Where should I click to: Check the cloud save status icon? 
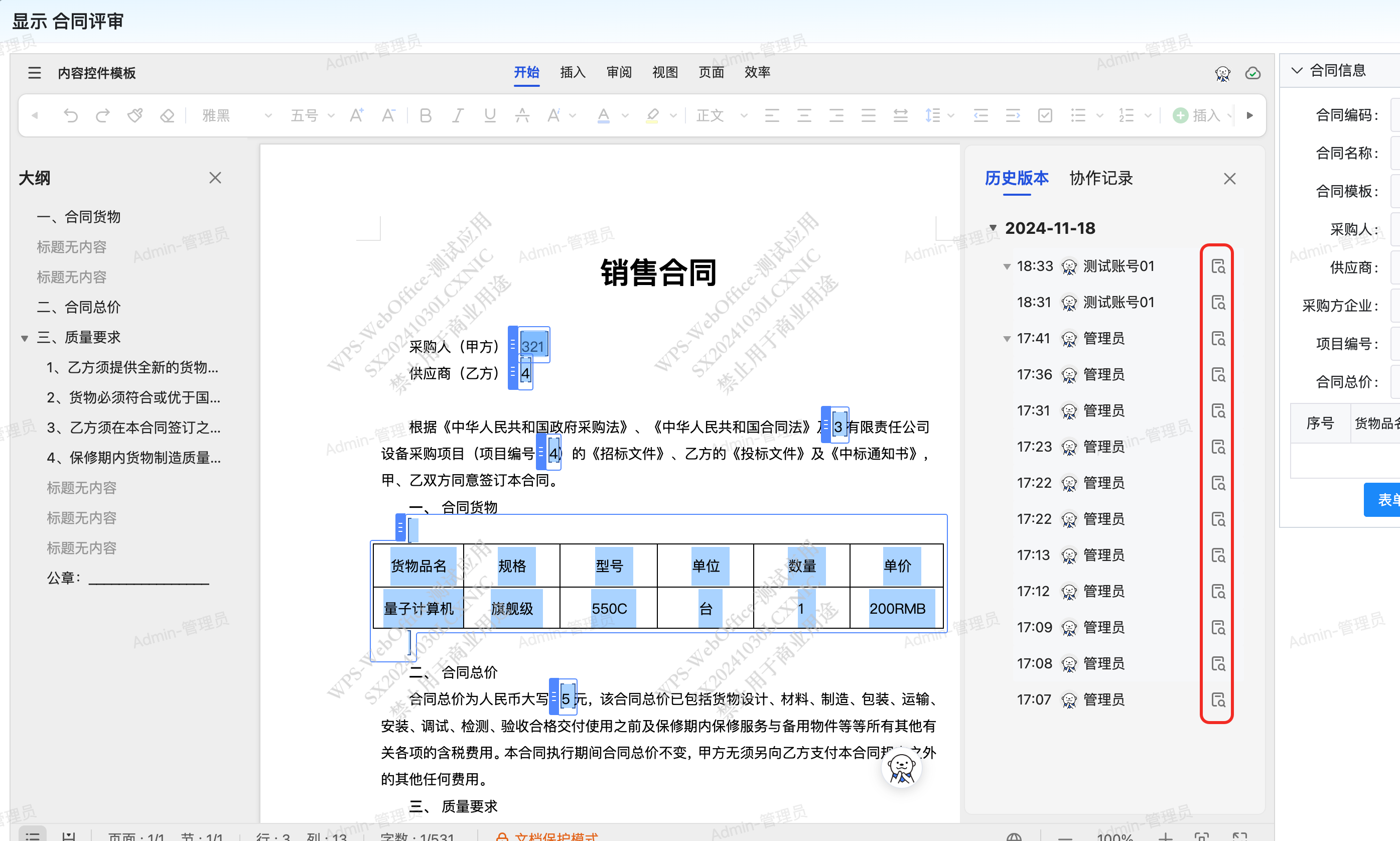click(1252, 73)
